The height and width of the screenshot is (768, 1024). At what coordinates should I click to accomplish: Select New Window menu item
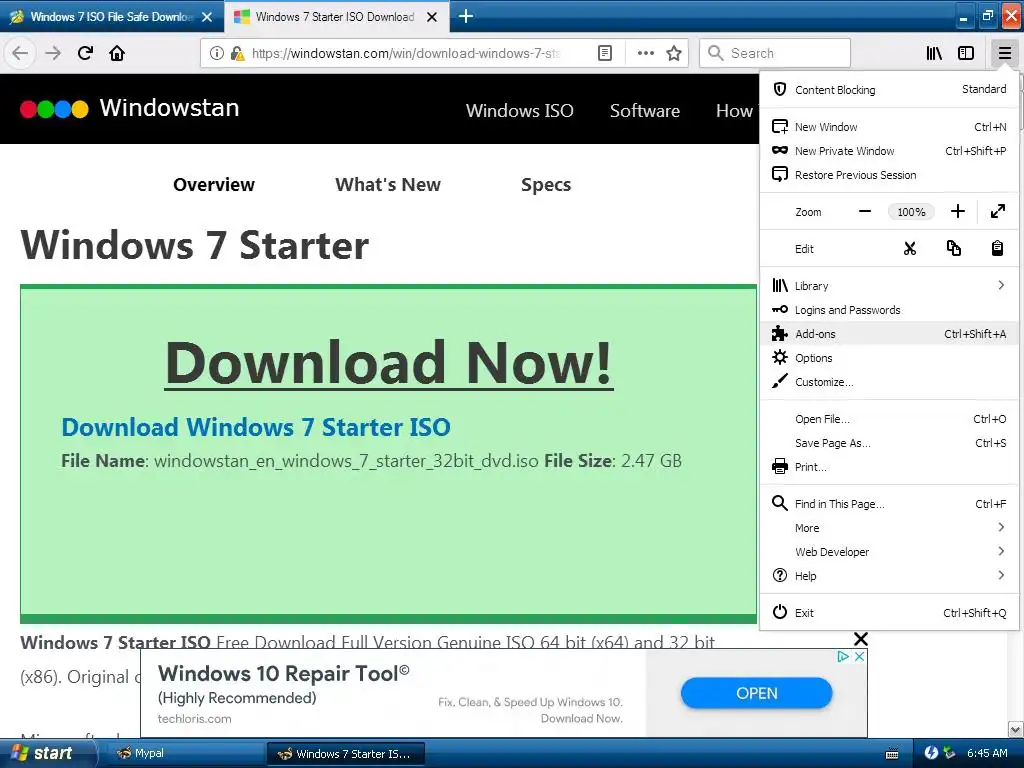[889, 127]
